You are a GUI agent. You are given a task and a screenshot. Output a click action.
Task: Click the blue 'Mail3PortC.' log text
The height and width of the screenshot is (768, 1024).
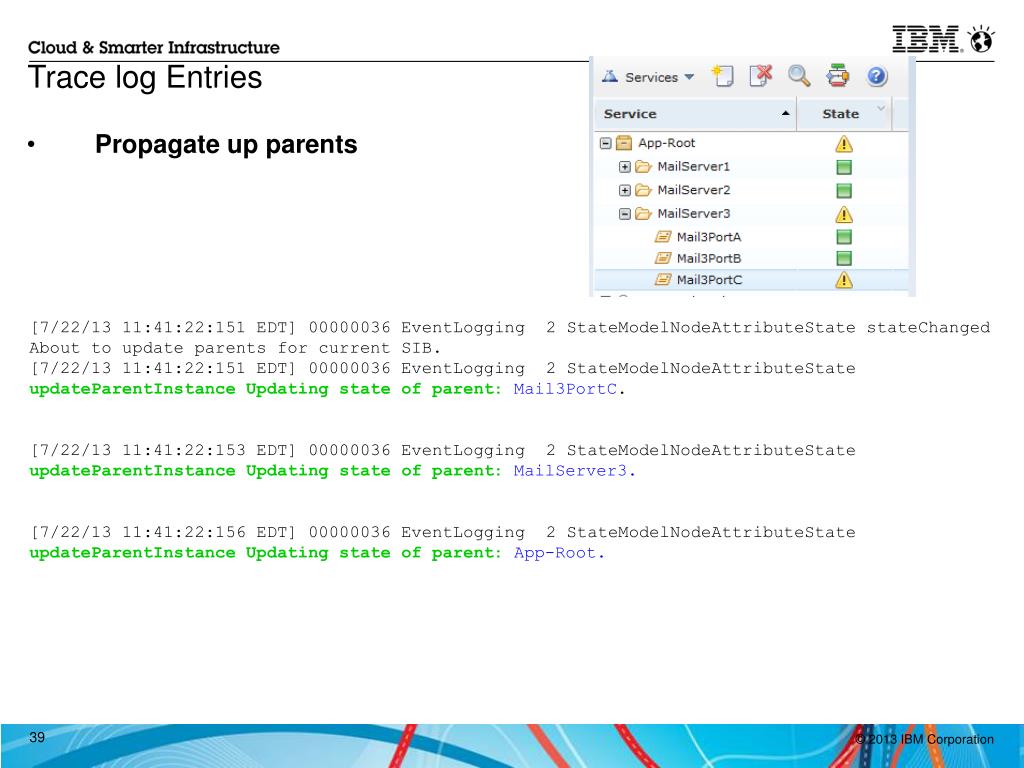pyautogui.click(x=569, y=390)
